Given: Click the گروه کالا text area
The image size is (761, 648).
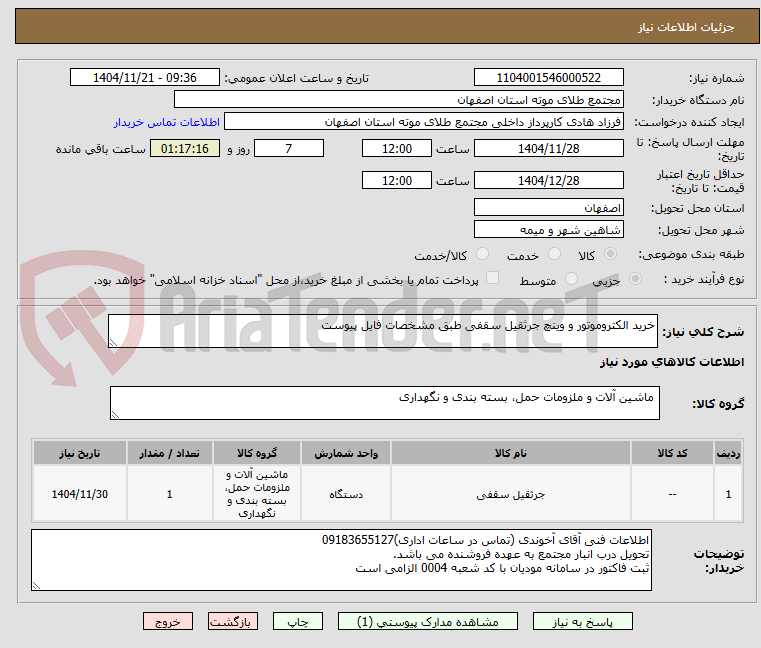Looking at the screenshot, I should click(385, 403).
